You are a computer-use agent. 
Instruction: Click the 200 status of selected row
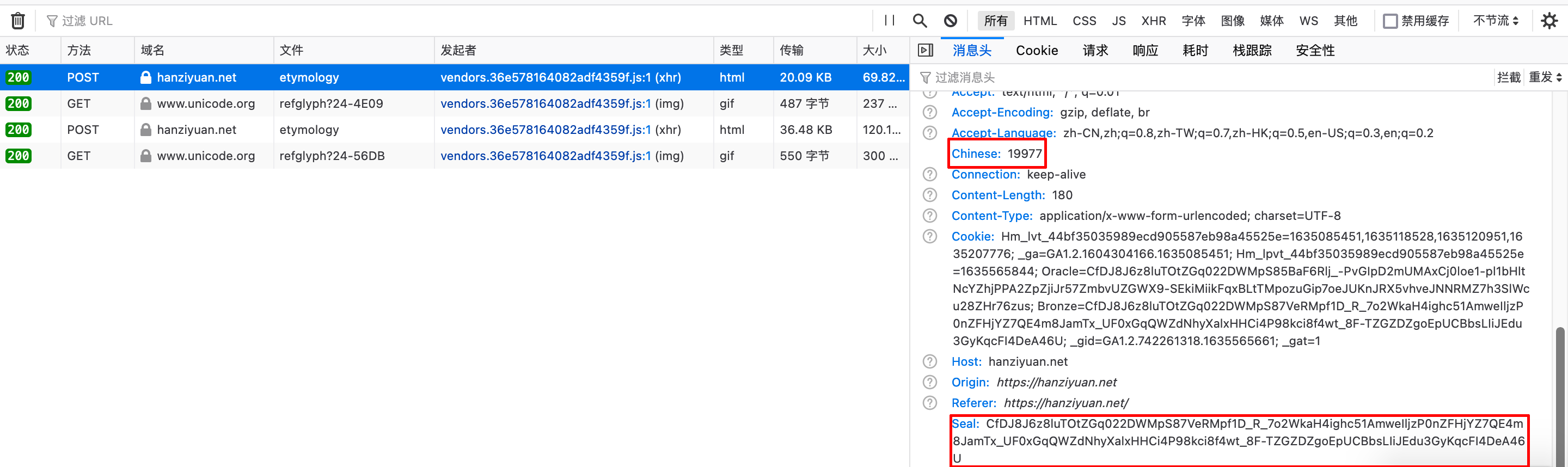(19, 77)
